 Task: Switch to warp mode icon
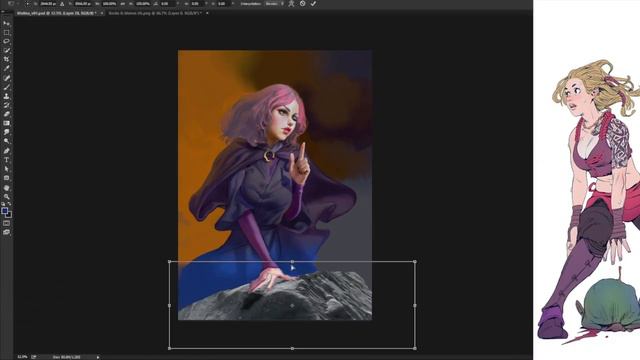[x=291, y=4]
